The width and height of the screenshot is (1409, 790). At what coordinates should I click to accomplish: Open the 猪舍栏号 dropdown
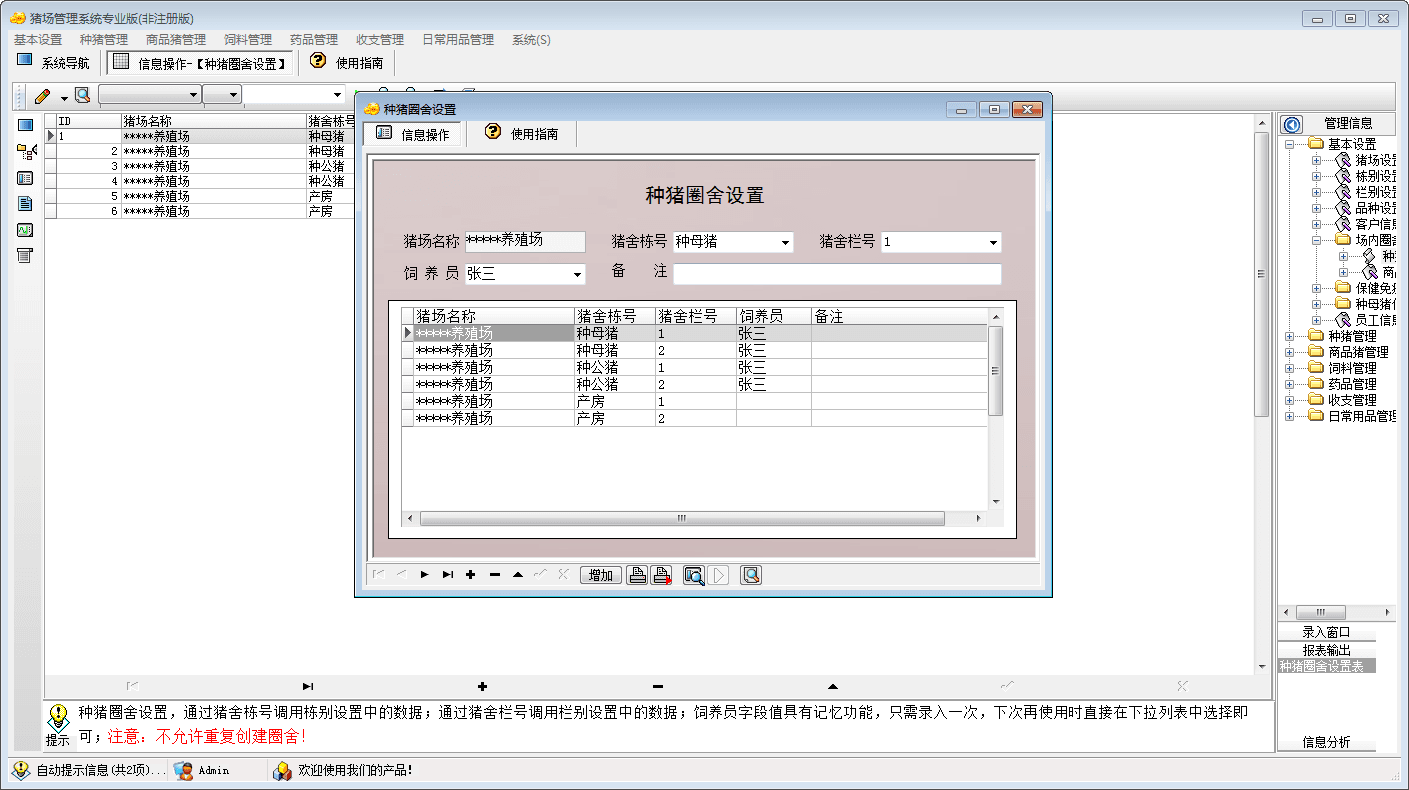click(993, 243)
